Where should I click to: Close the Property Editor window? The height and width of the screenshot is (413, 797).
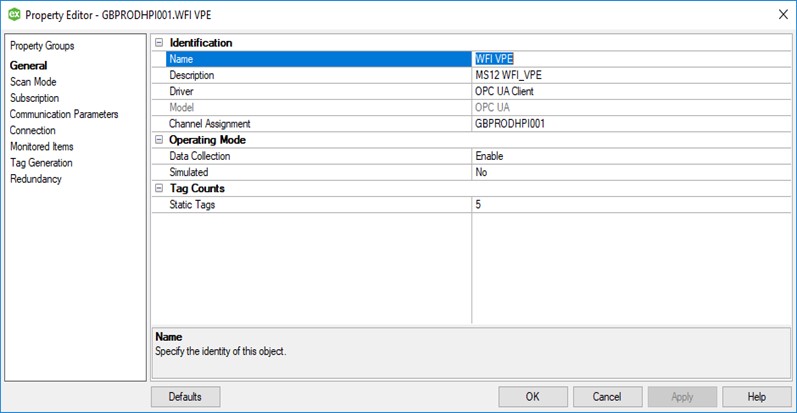click(x=781, y=14)
